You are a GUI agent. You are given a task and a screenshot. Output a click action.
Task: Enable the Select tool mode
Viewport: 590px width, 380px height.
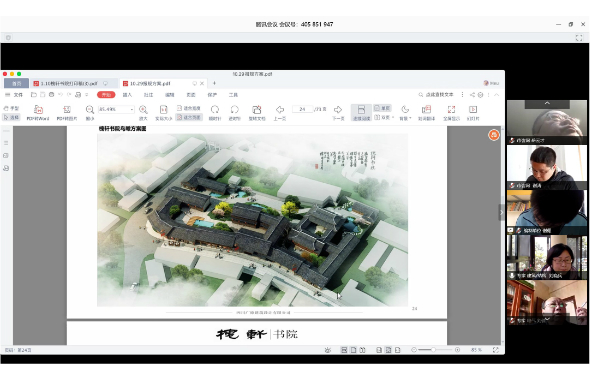click(x=11, y=117)
